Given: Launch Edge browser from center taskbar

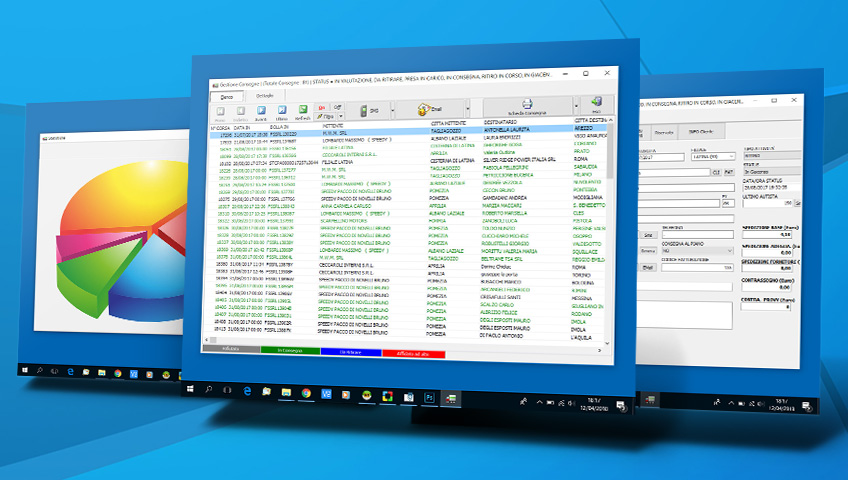Looking at the screenshot, I should click(247, 391).
